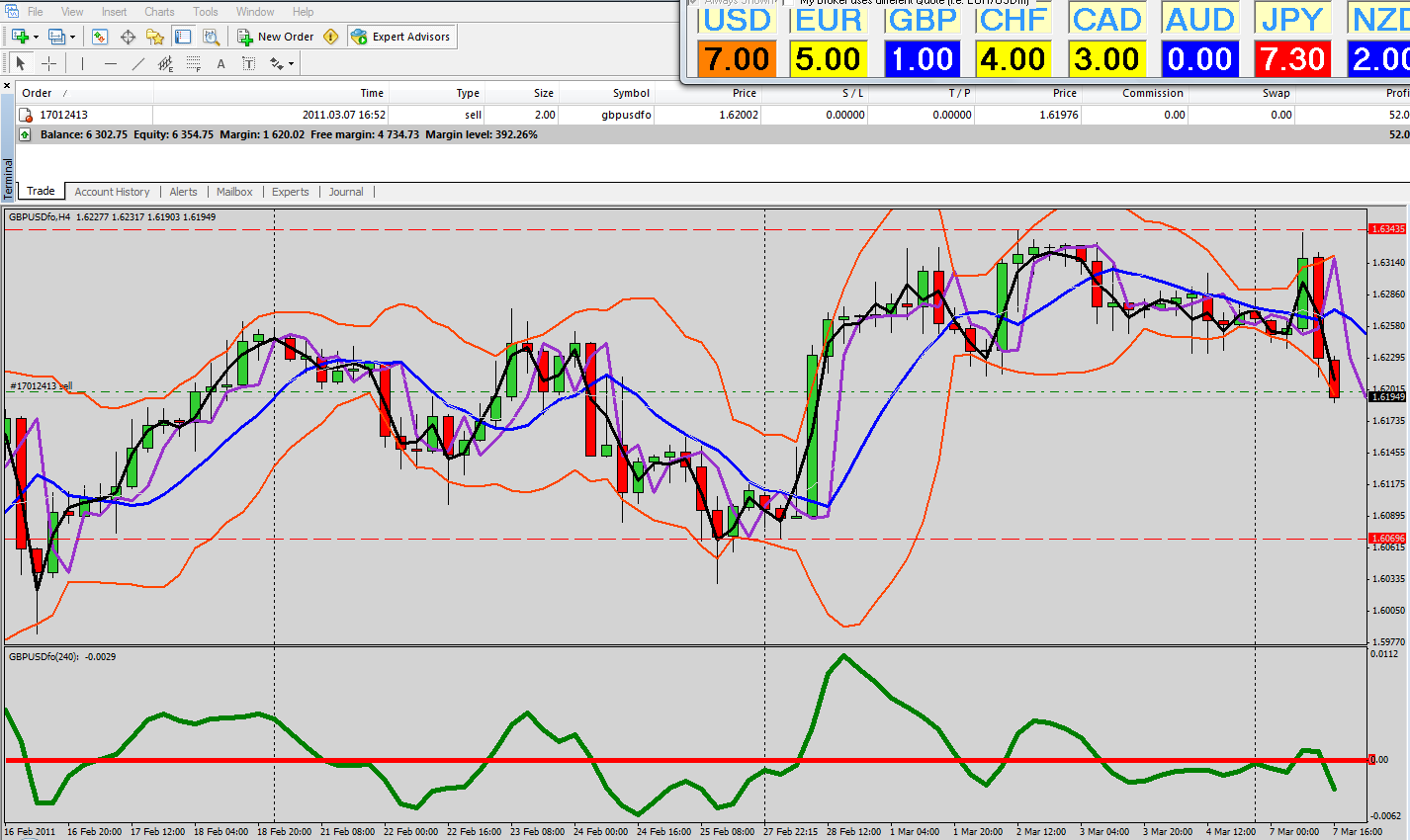
Task: Select the cursor arrow tool
Action: (21, 63)
